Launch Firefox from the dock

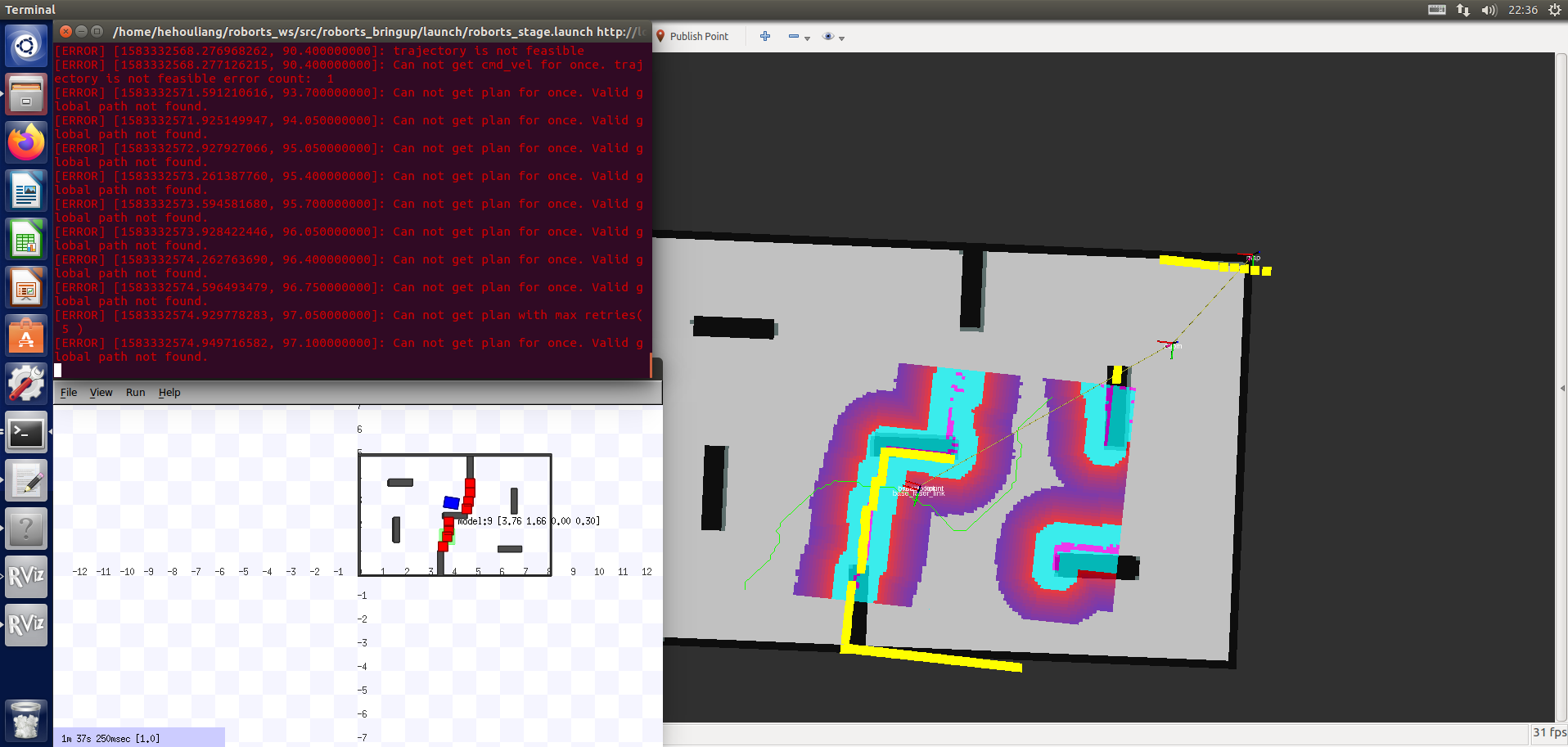[x=26, y=142]
